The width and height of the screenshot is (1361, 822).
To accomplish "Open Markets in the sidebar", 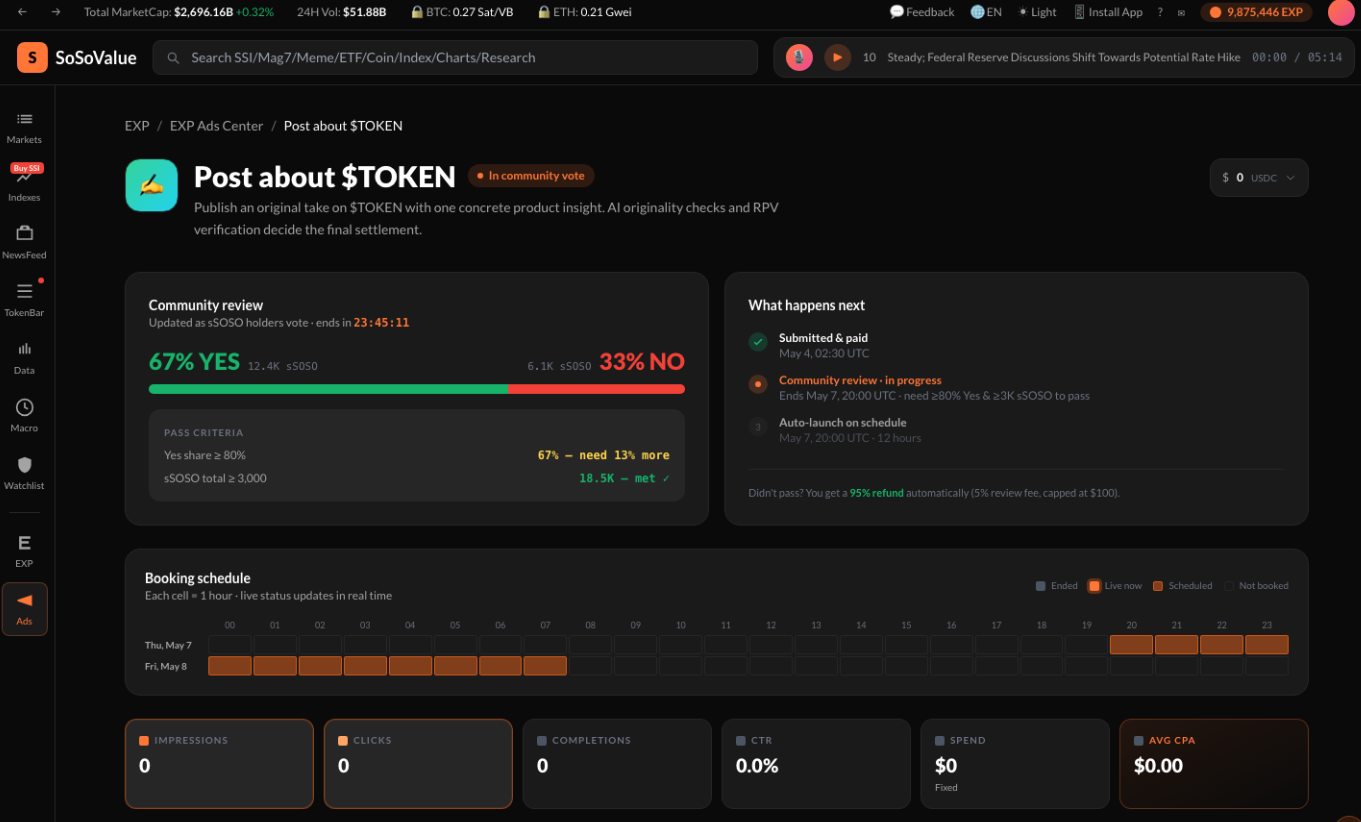I will click(x=24, y=128).
